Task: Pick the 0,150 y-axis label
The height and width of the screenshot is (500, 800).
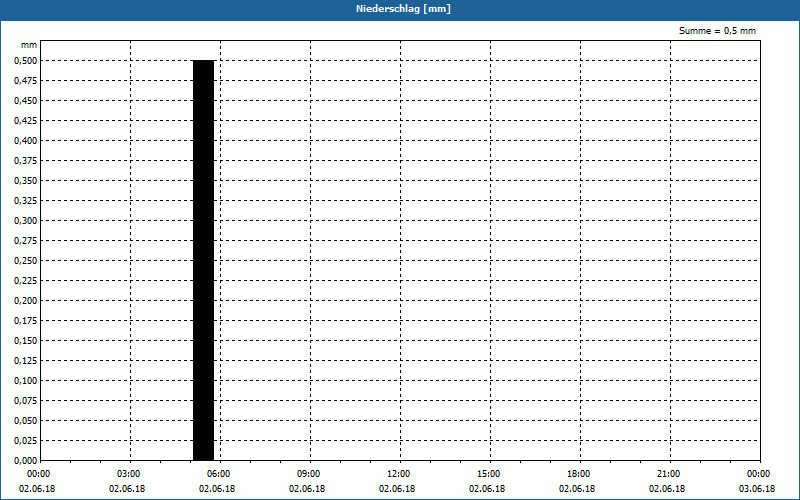Action: pyautogui.click(x=26, y=341)
